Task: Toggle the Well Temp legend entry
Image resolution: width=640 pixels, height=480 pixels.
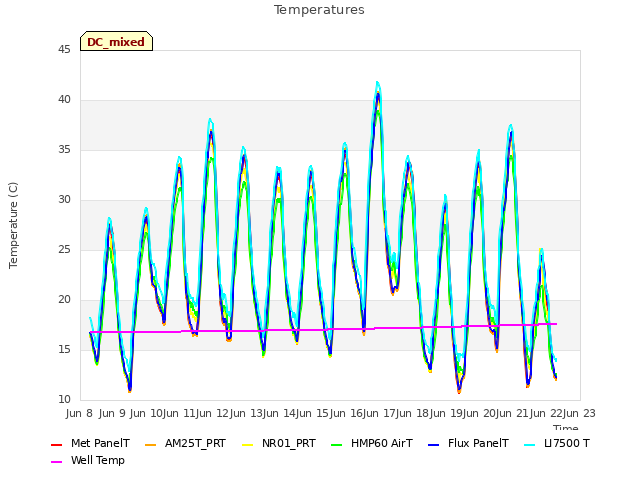Action: pyautogui.click(x=88, y=460)
